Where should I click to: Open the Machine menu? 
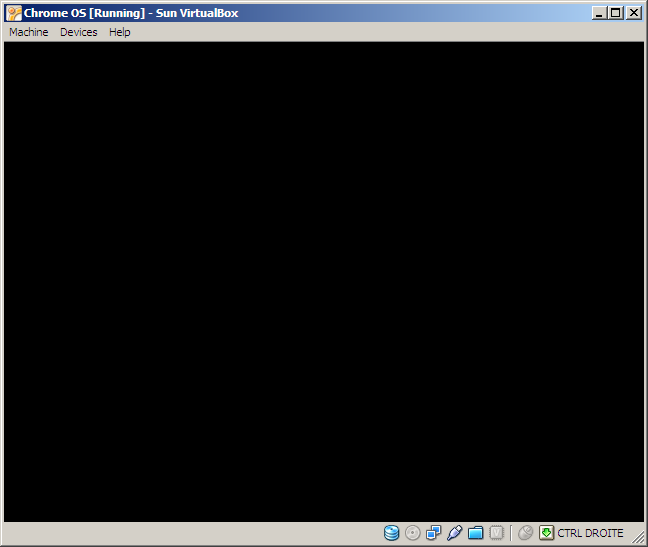click(x=29, y=32)
